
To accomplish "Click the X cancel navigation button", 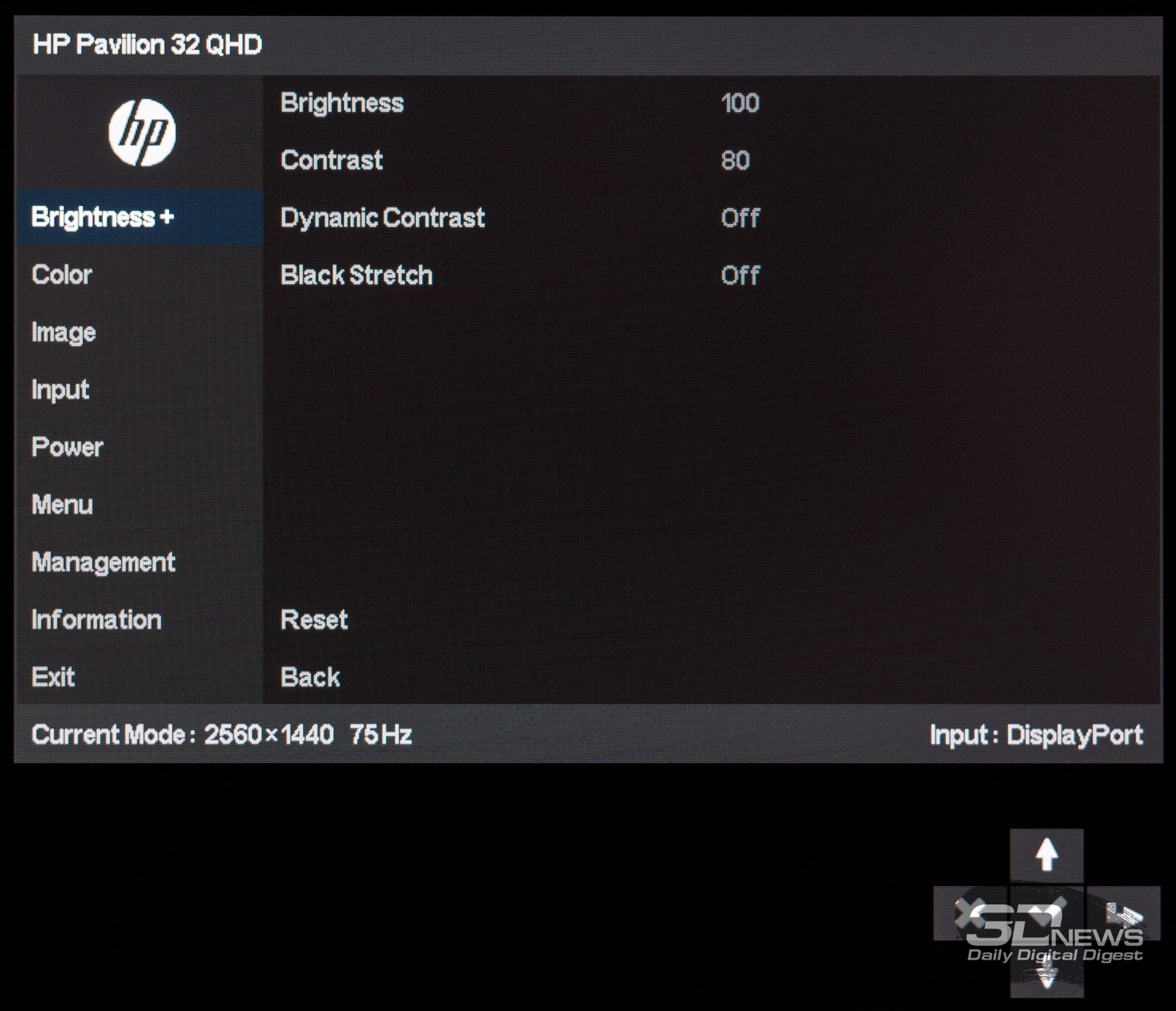I will 969,913.
